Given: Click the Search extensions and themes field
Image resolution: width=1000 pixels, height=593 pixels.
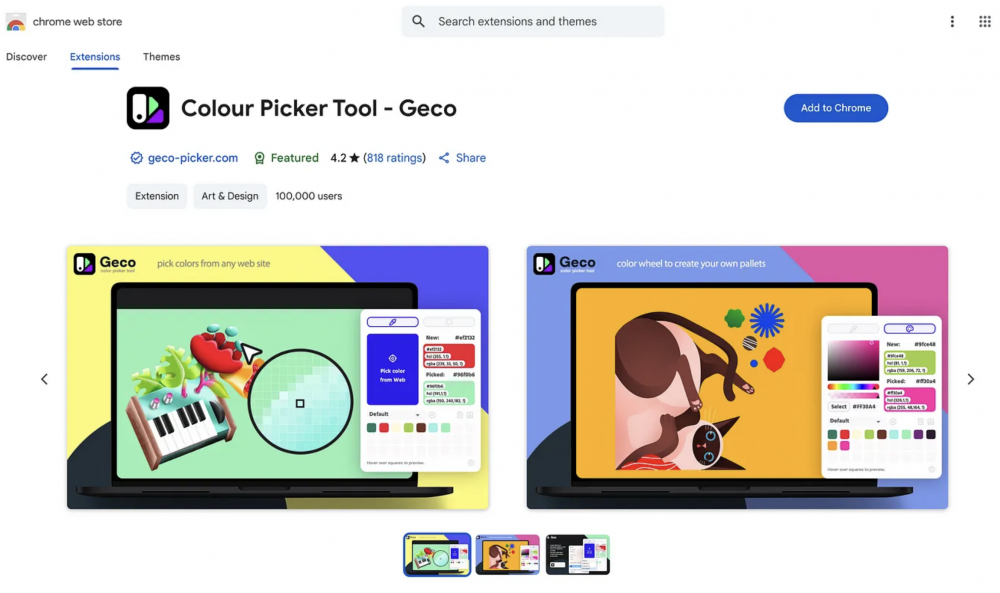Looking at the screenshot, I should click(x=533, y=22).
